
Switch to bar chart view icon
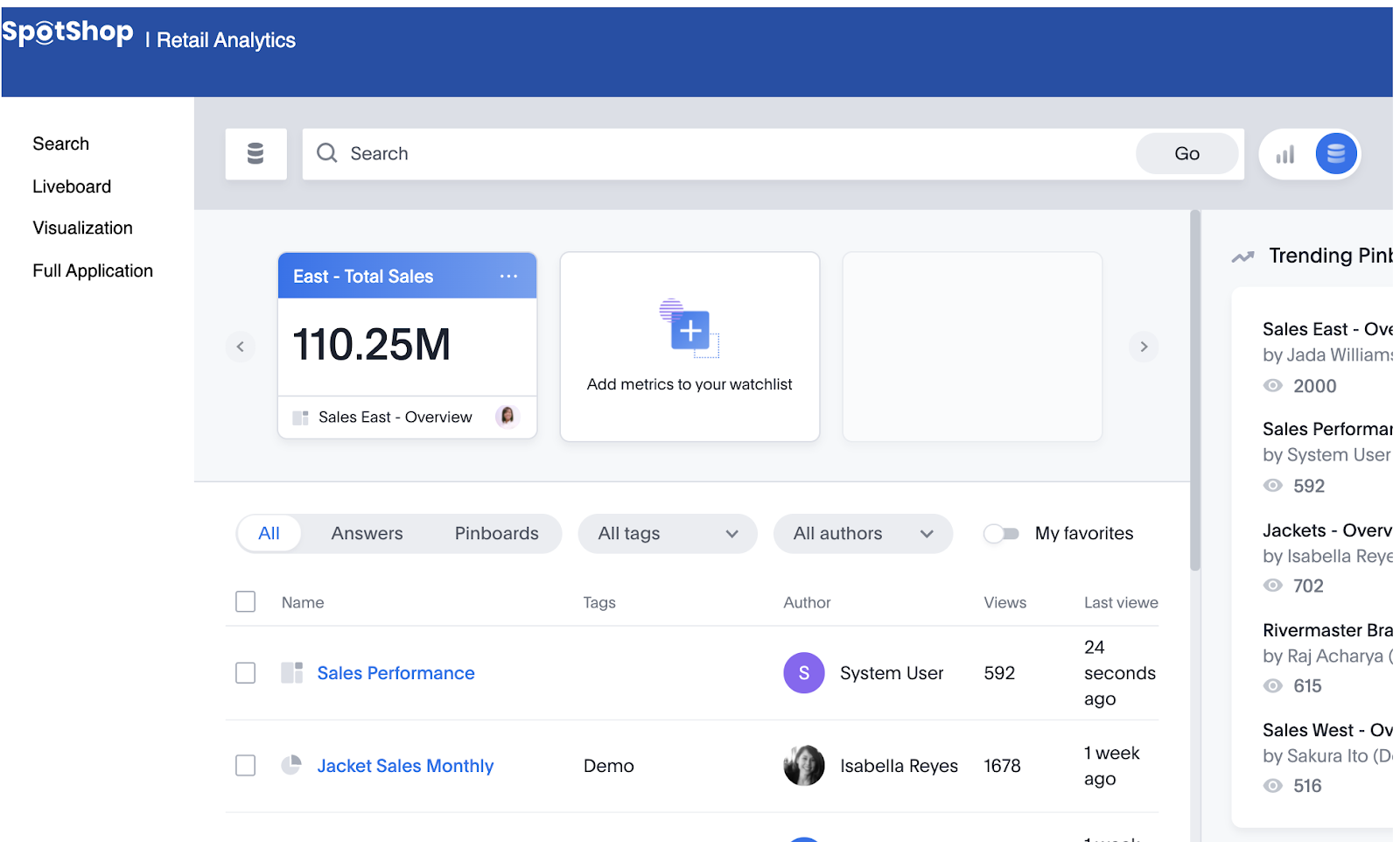pos(1284,155)
